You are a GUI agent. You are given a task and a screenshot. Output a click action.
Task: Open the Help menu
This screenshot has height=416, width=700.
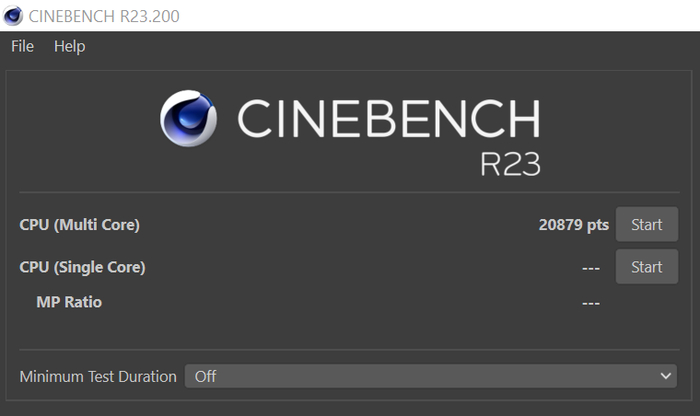70,46
